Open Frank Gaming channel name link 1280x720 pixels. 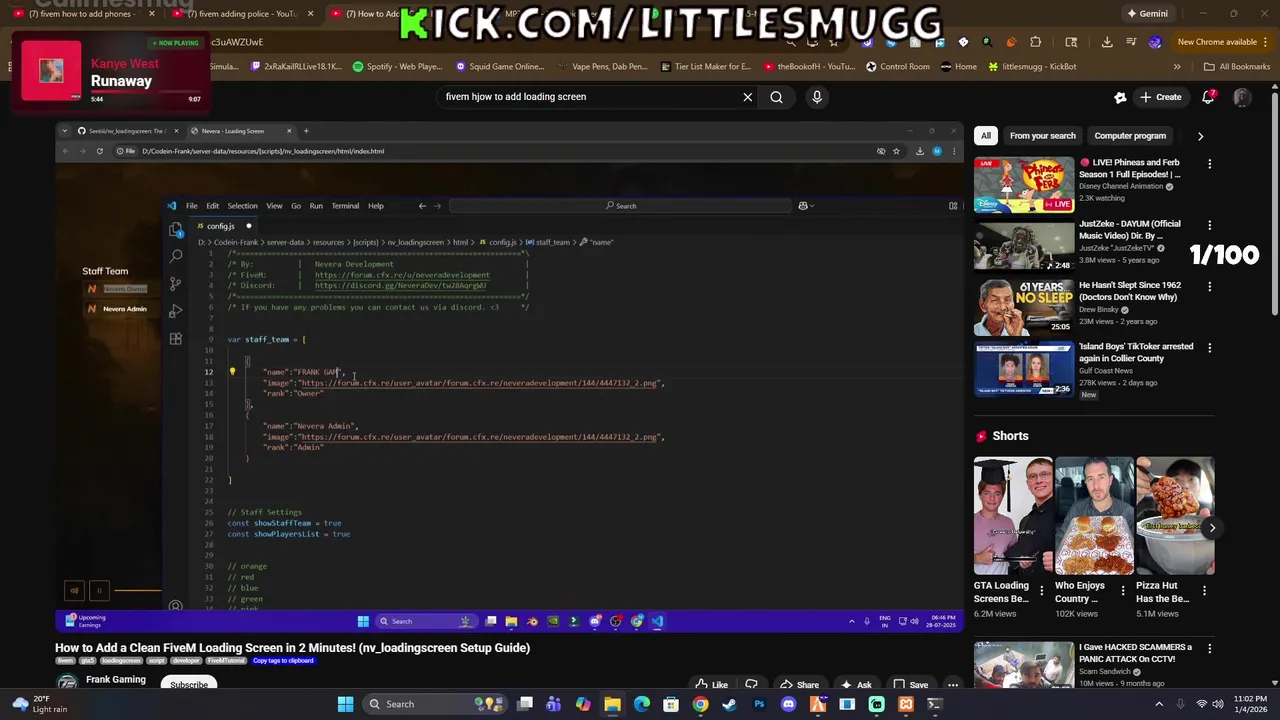(x=116, y=680)
